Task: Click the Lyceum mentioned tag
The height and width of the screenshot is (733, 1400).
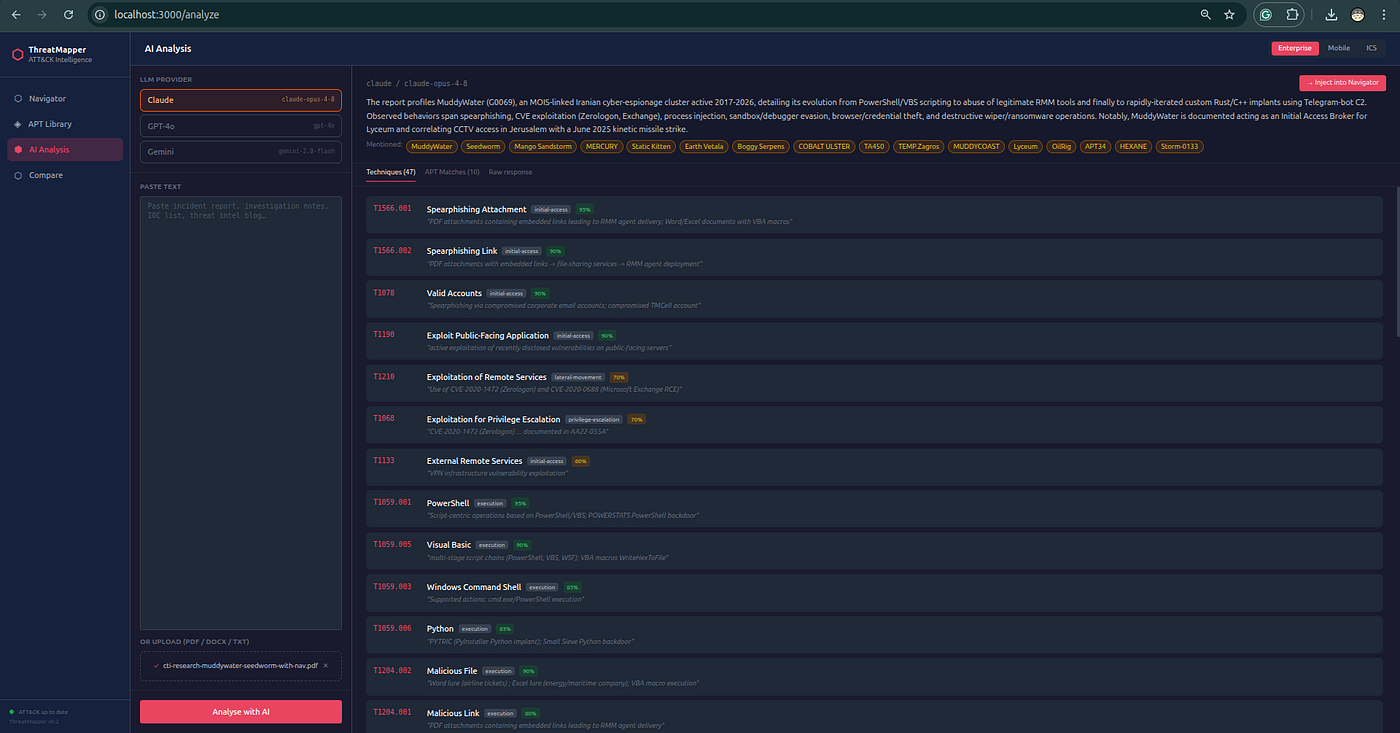Action: click(x=1025, y=146)
